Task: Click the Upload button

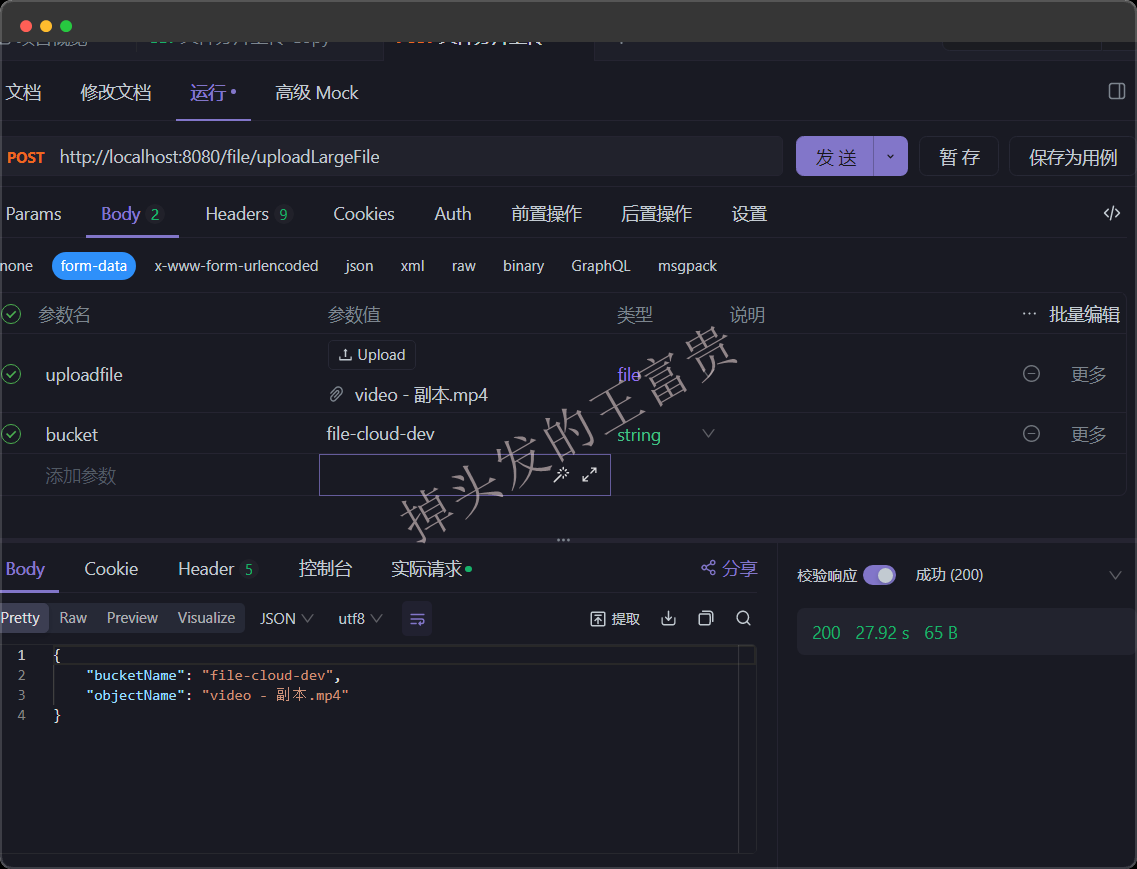Action: [x=372, y=355]
